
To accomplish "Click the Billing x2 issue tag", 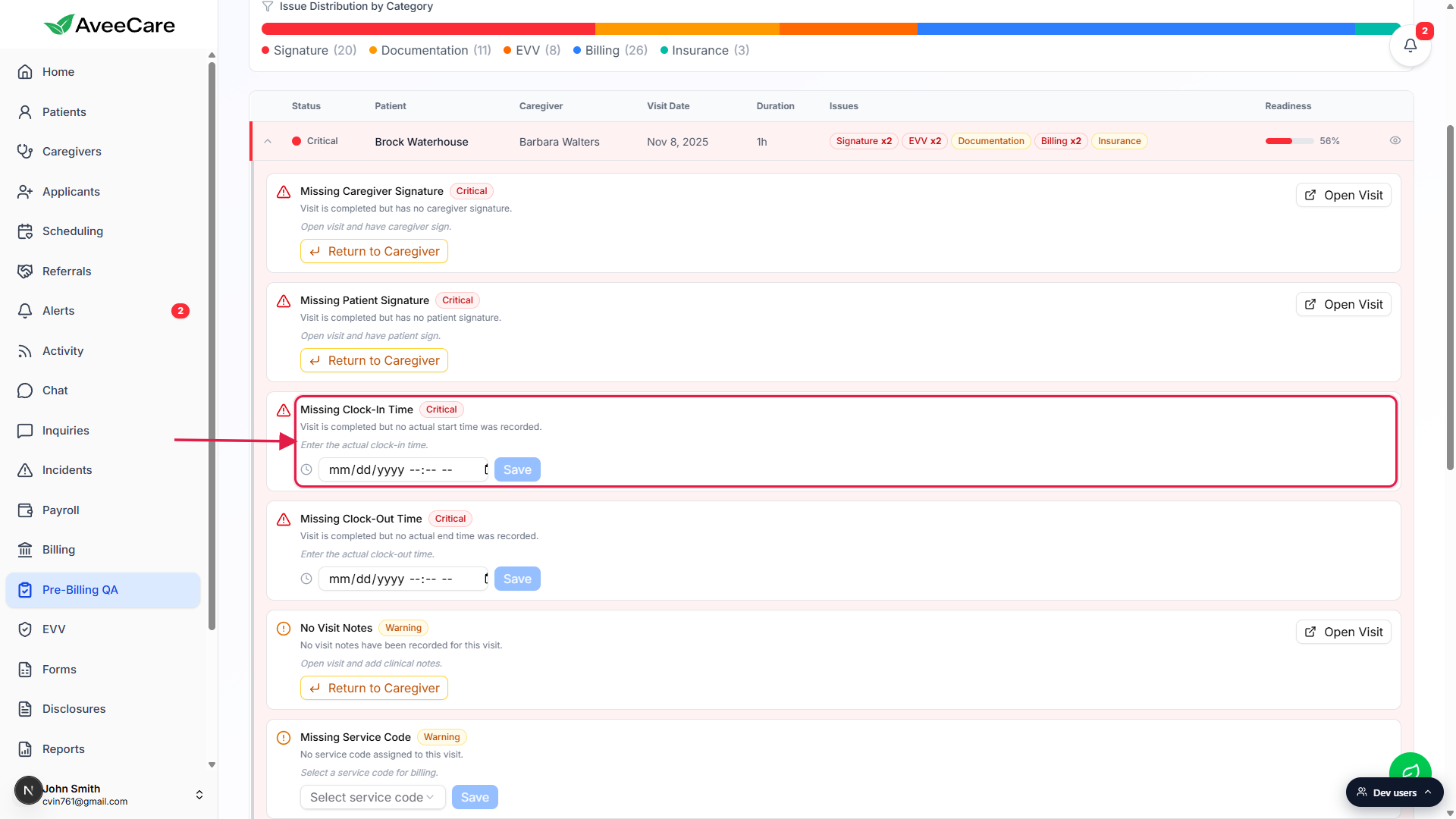I will pyautogui.click(x=1061, y=141).
